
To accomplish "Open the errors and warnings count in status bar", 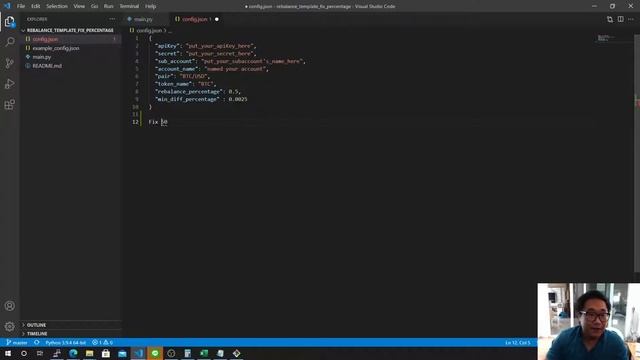I will 102,342.
